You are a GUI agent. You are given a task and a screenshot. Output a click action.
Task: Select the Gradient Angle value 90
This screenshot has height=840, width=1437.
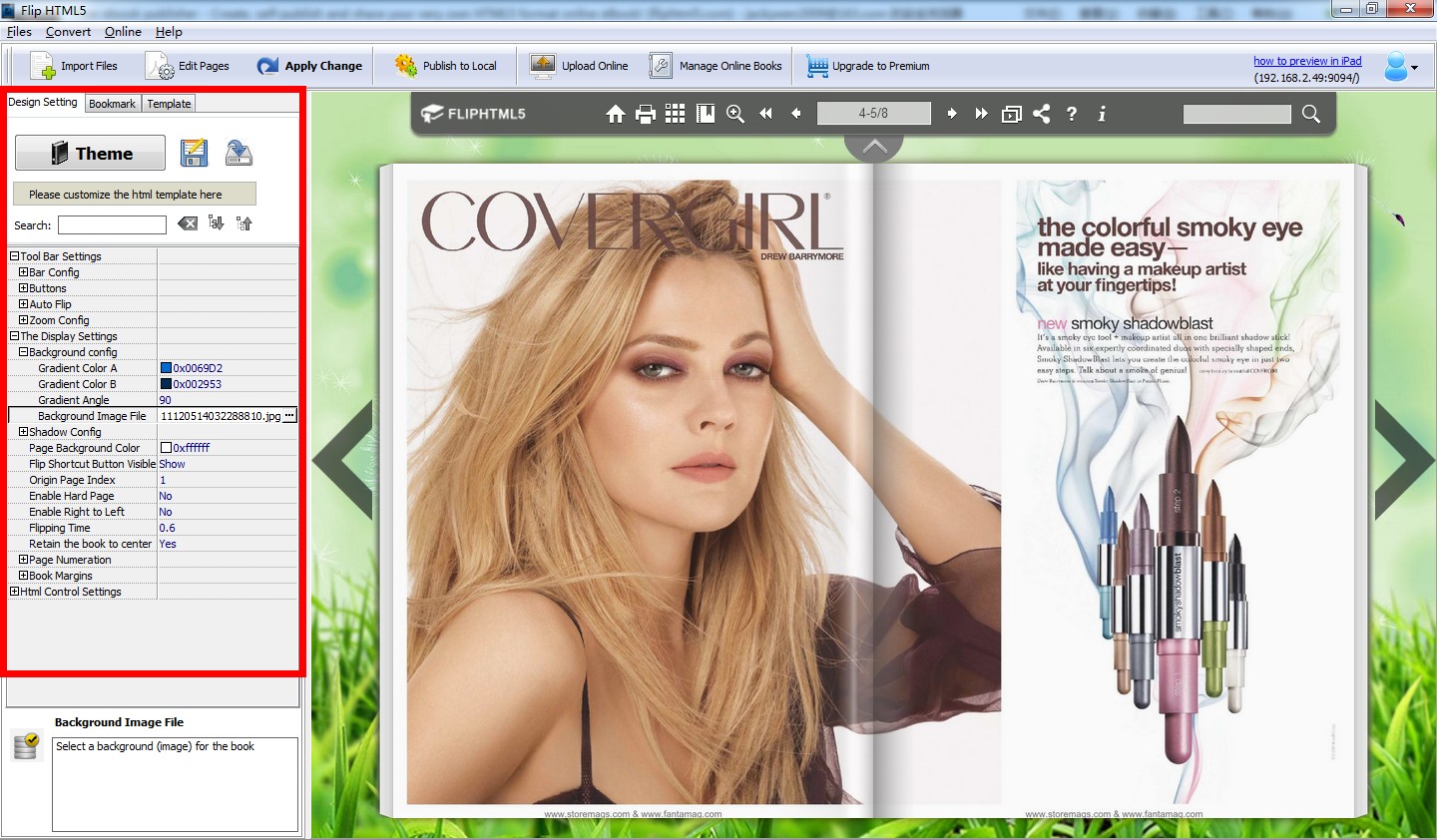point(166,400)
